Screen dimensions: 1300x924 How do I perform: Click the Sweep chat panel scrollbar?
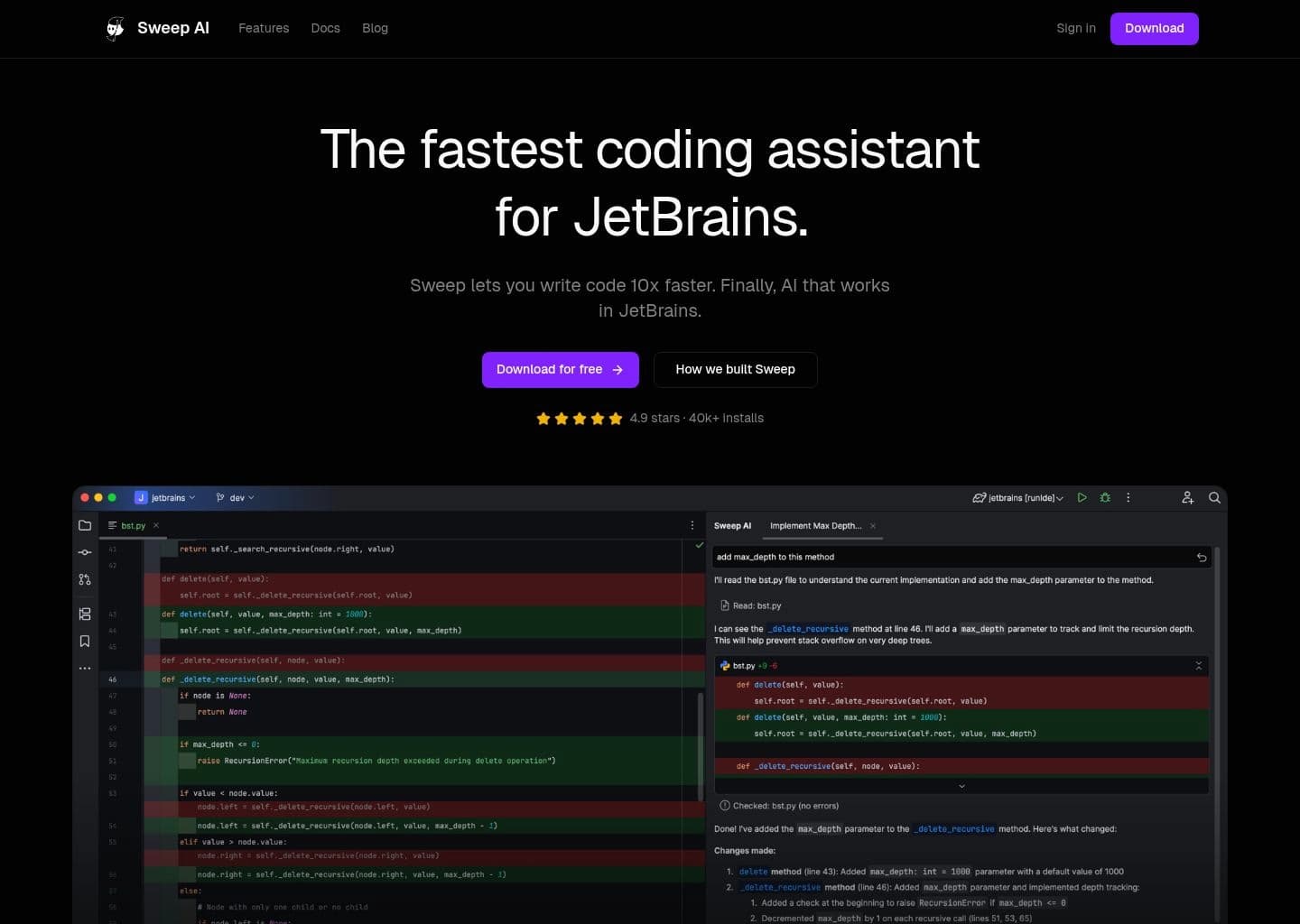click(x=1218, y=735)
